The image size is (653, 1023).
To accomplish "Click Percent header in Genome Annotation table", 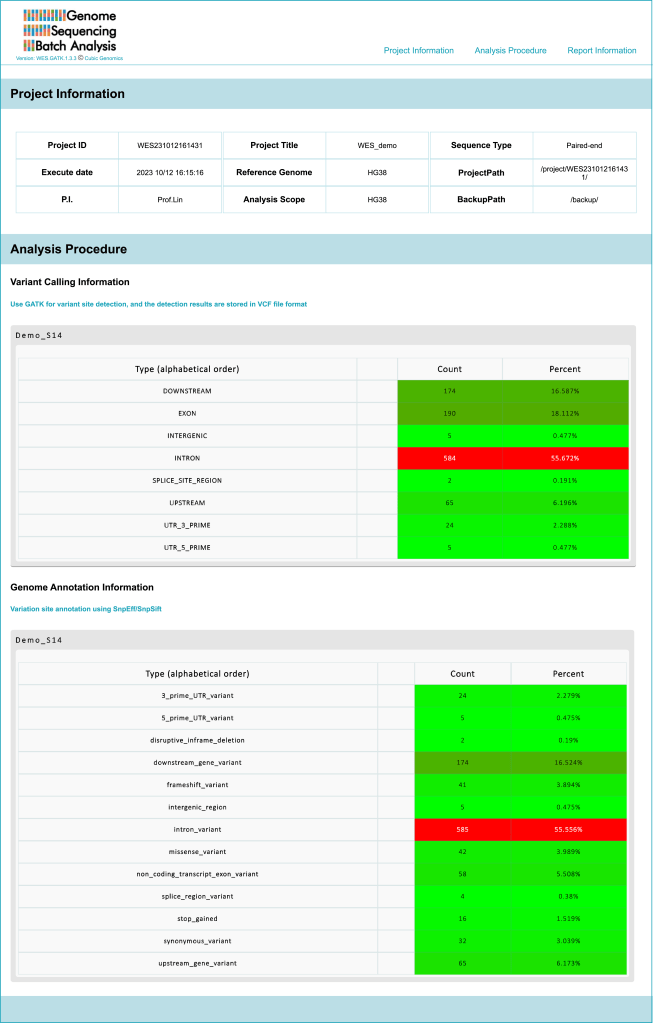I will [x=568, y=674].
